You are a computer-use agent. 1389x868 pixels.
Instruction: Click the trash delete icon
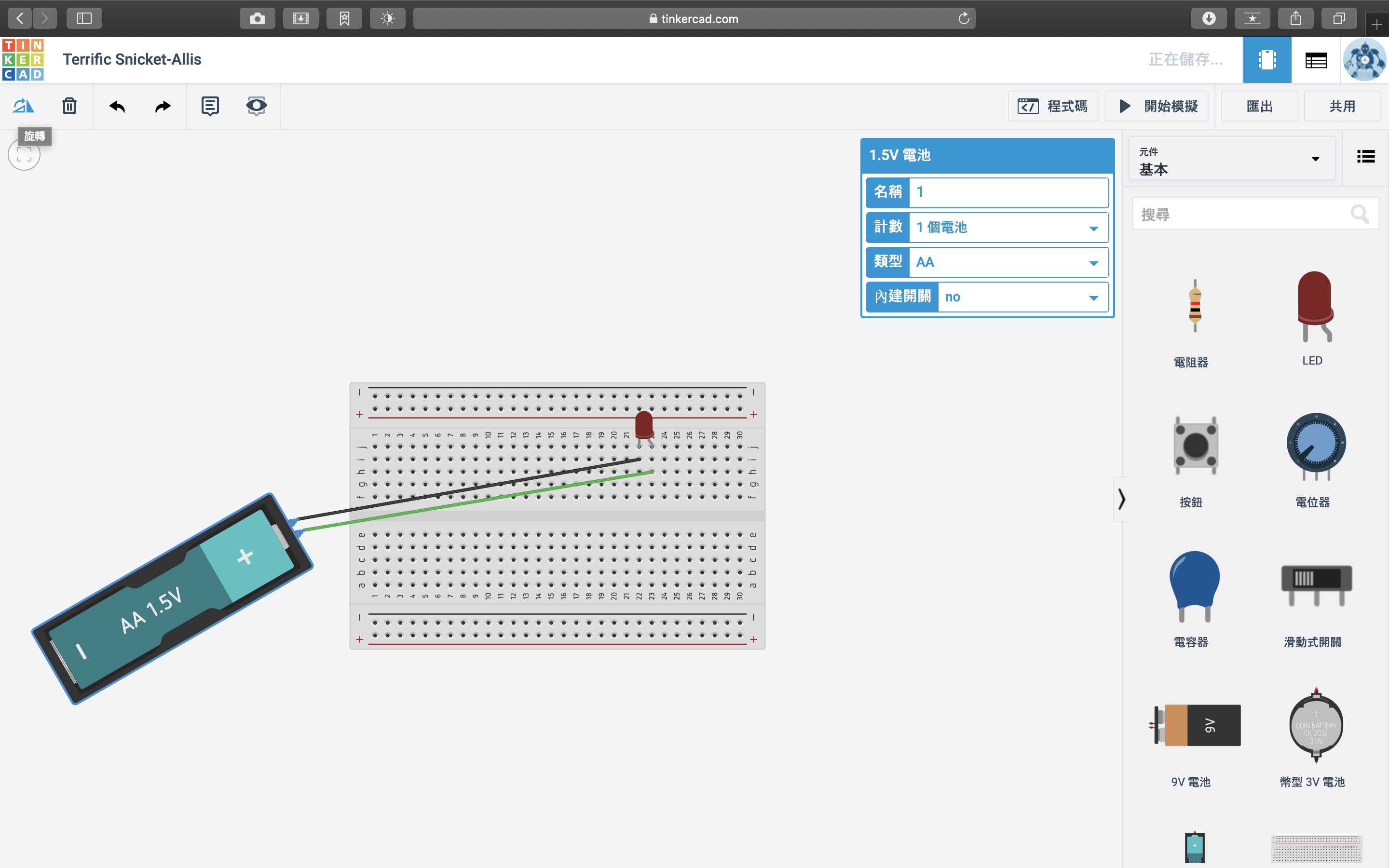[69, 106]
